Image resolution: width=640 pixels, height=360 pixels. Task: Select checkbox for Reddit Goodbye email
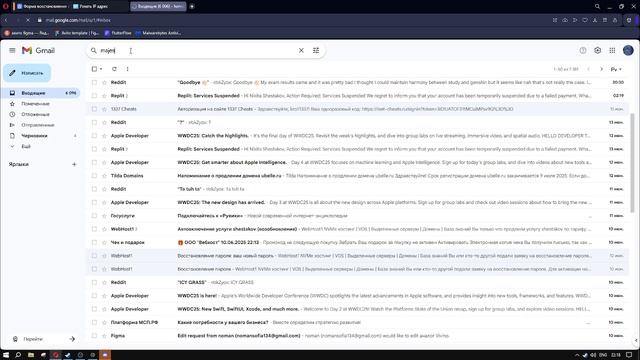point(94,82)
